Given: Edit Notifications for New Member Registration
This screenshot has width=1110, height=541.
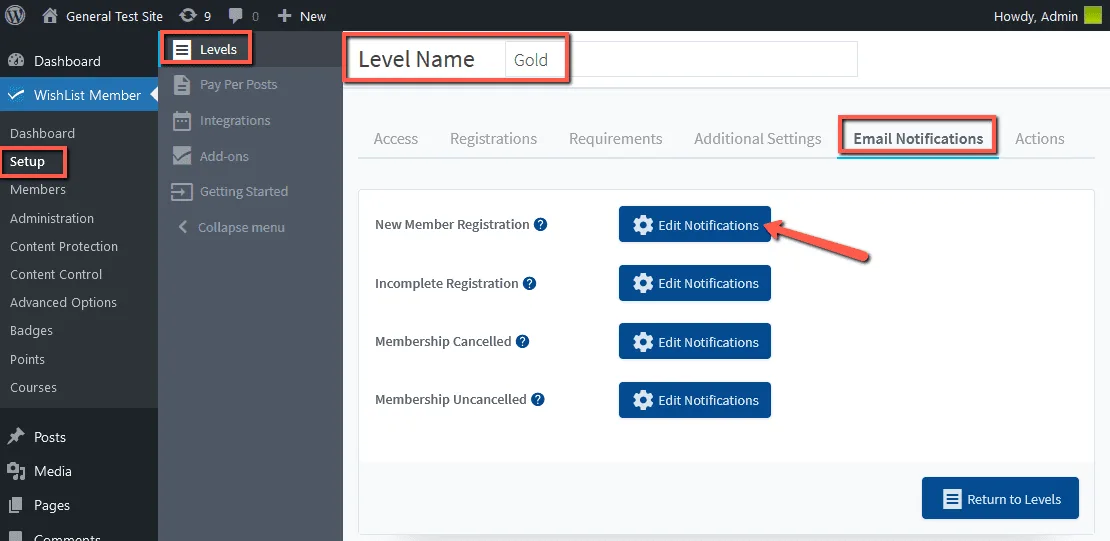Looking at the screenshot, I should coord(694,224).
